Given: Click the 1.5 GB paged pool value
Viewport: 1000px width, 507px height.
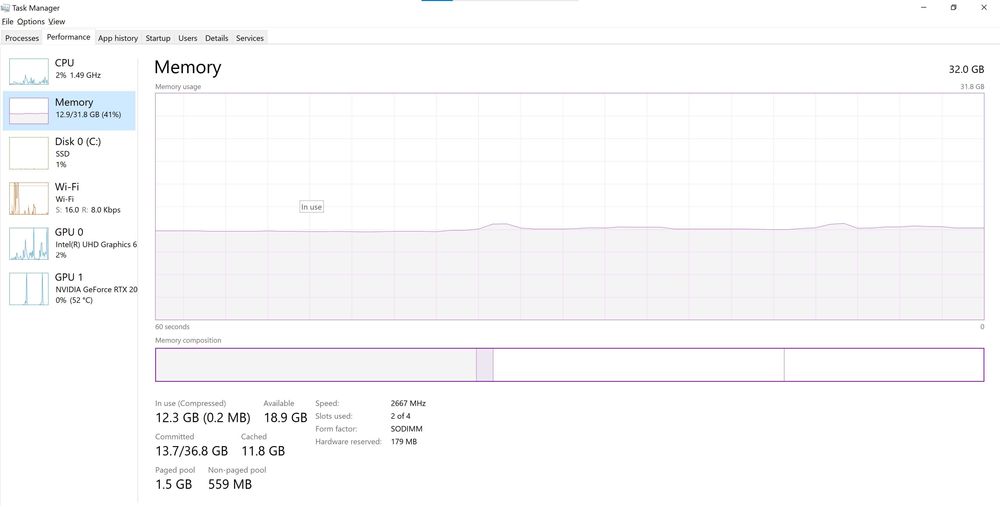Looking at the screenshot, I should click(173, 484).
